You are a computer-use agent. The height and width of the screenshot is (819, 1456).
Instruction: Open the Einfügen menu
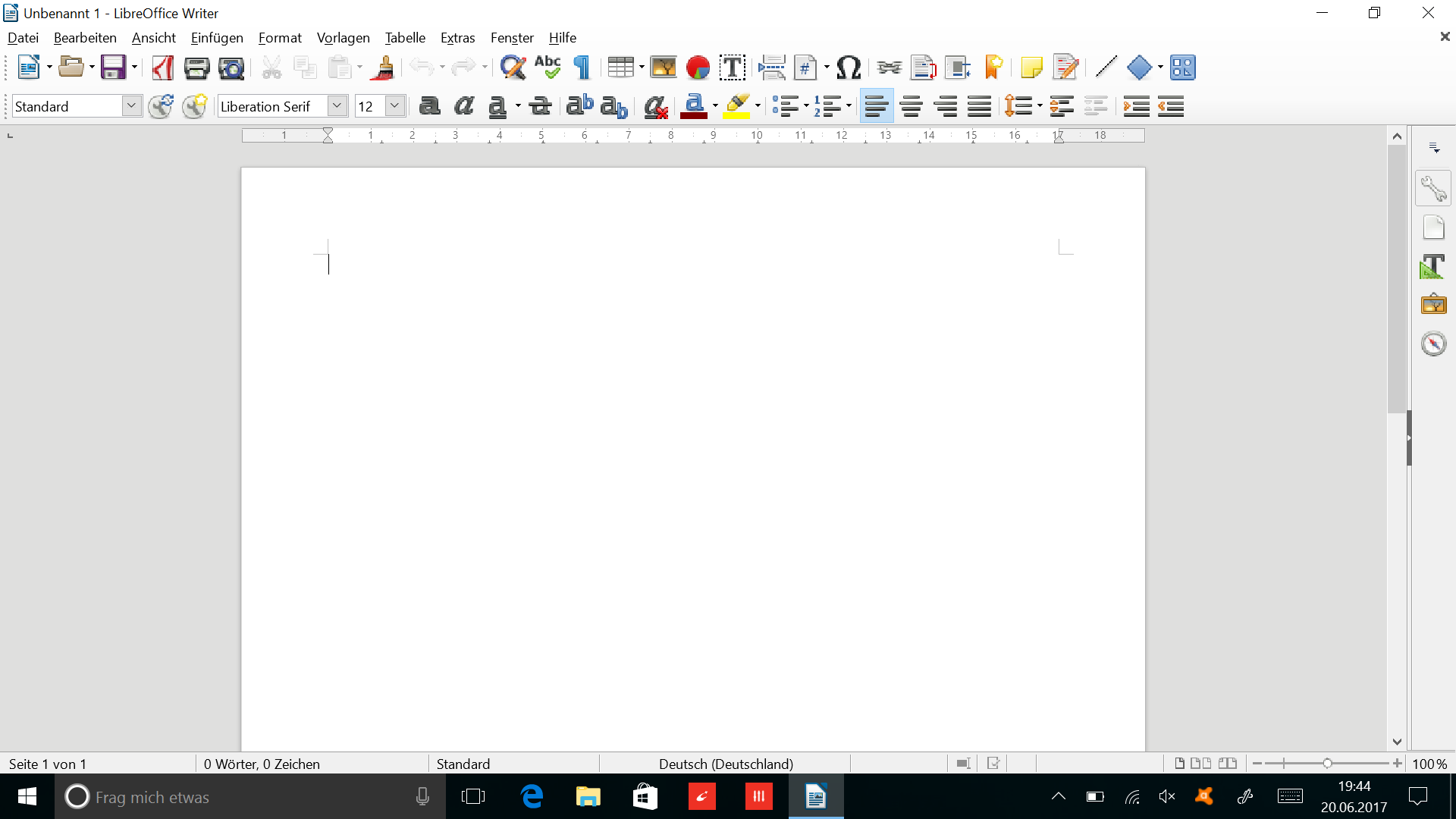pos(217,38)
